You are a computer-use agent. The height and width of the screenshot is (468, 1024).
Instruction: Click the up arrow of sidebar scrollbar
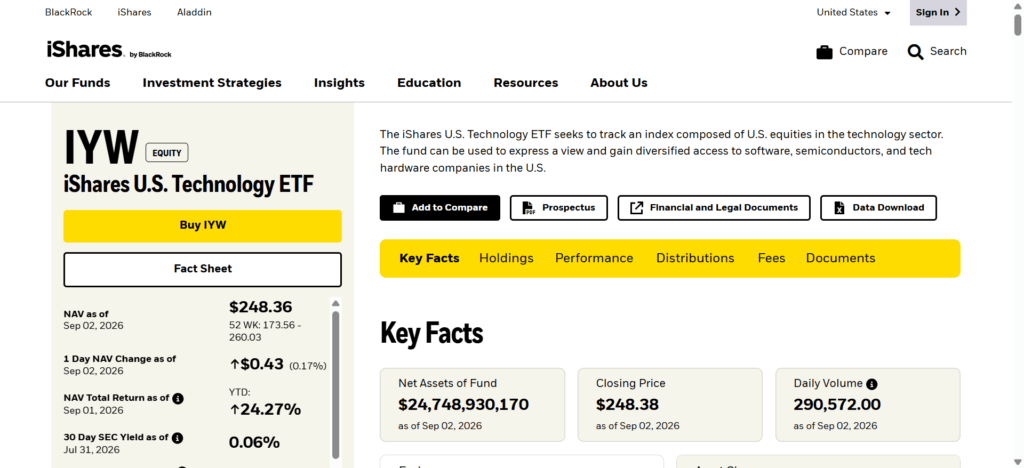[x=336, y=304]
